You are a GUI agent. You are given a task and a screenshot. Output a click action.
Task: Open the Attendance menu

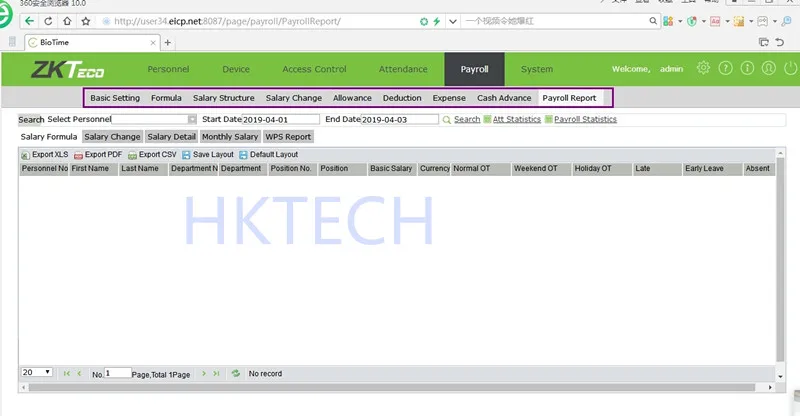403,69
